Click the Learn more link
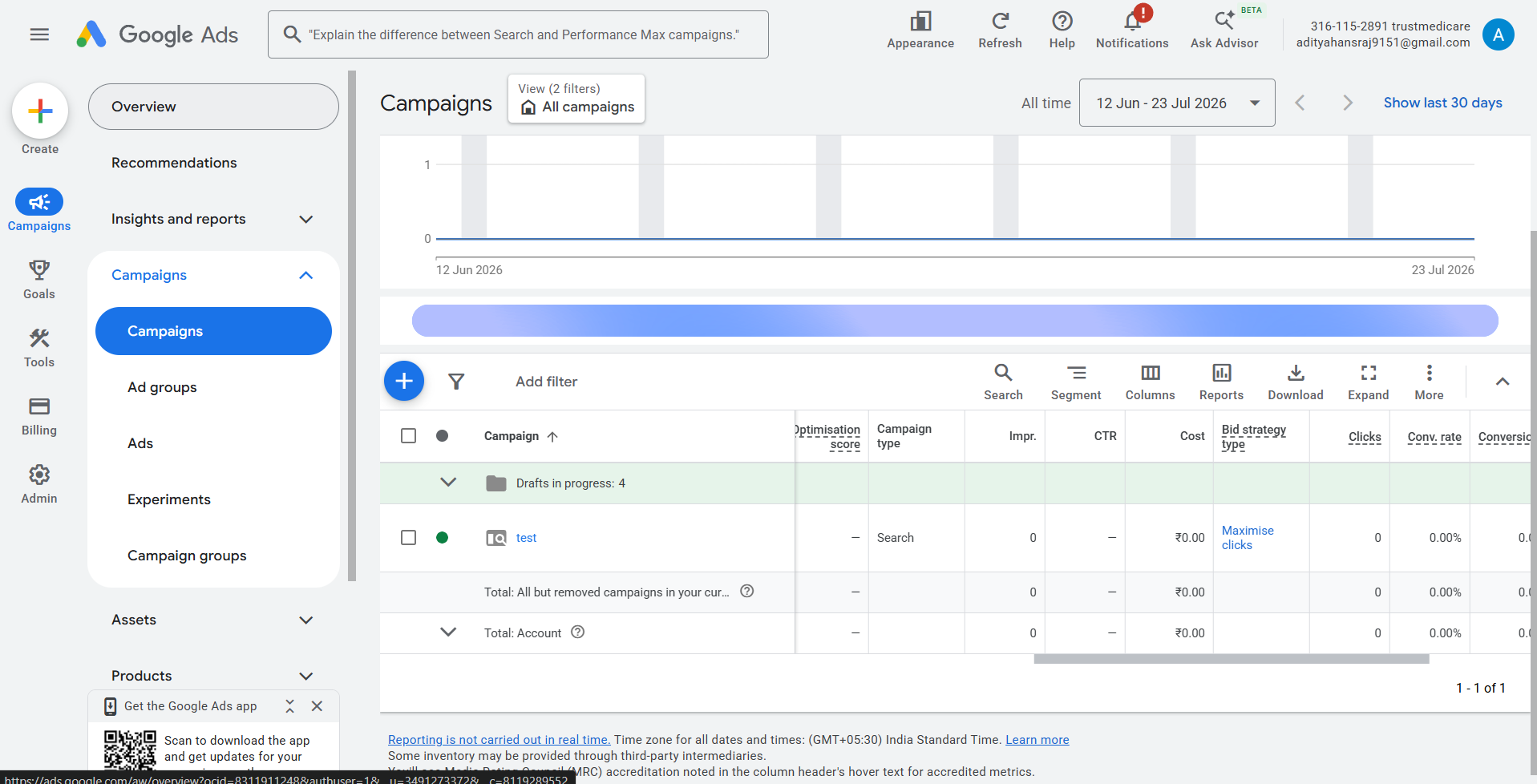Viewport: 1537px width, 784px height. 1037,739
